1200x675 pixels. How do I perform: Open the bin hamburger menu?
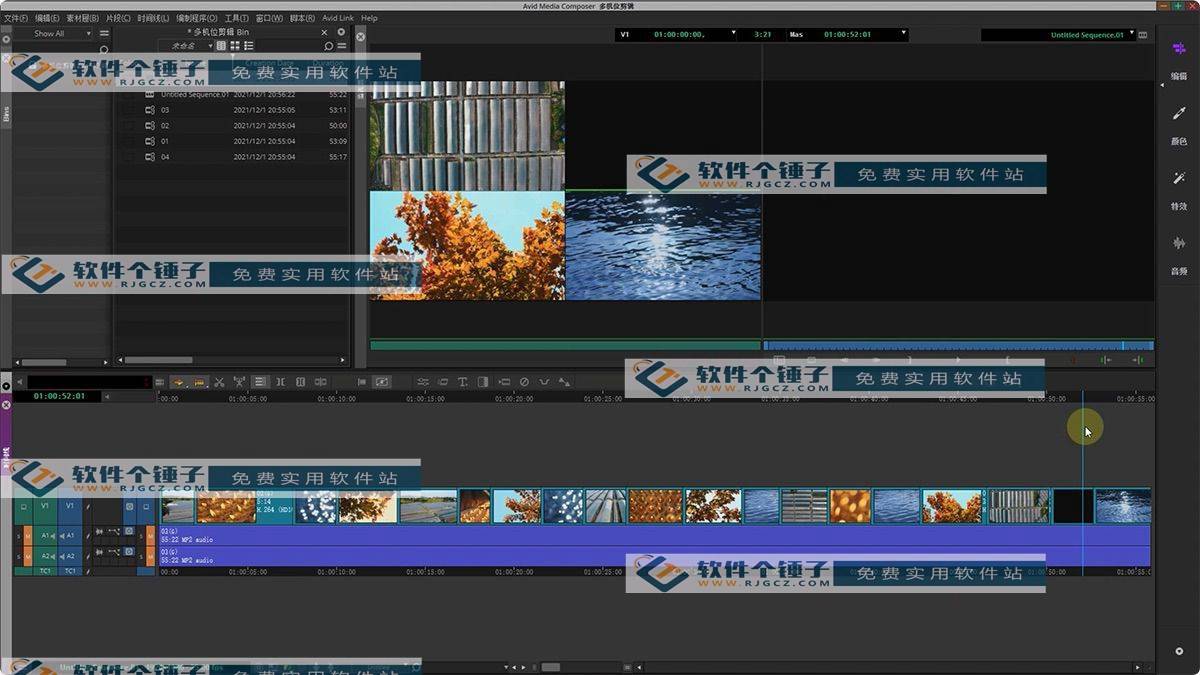[x=341, y=46]
